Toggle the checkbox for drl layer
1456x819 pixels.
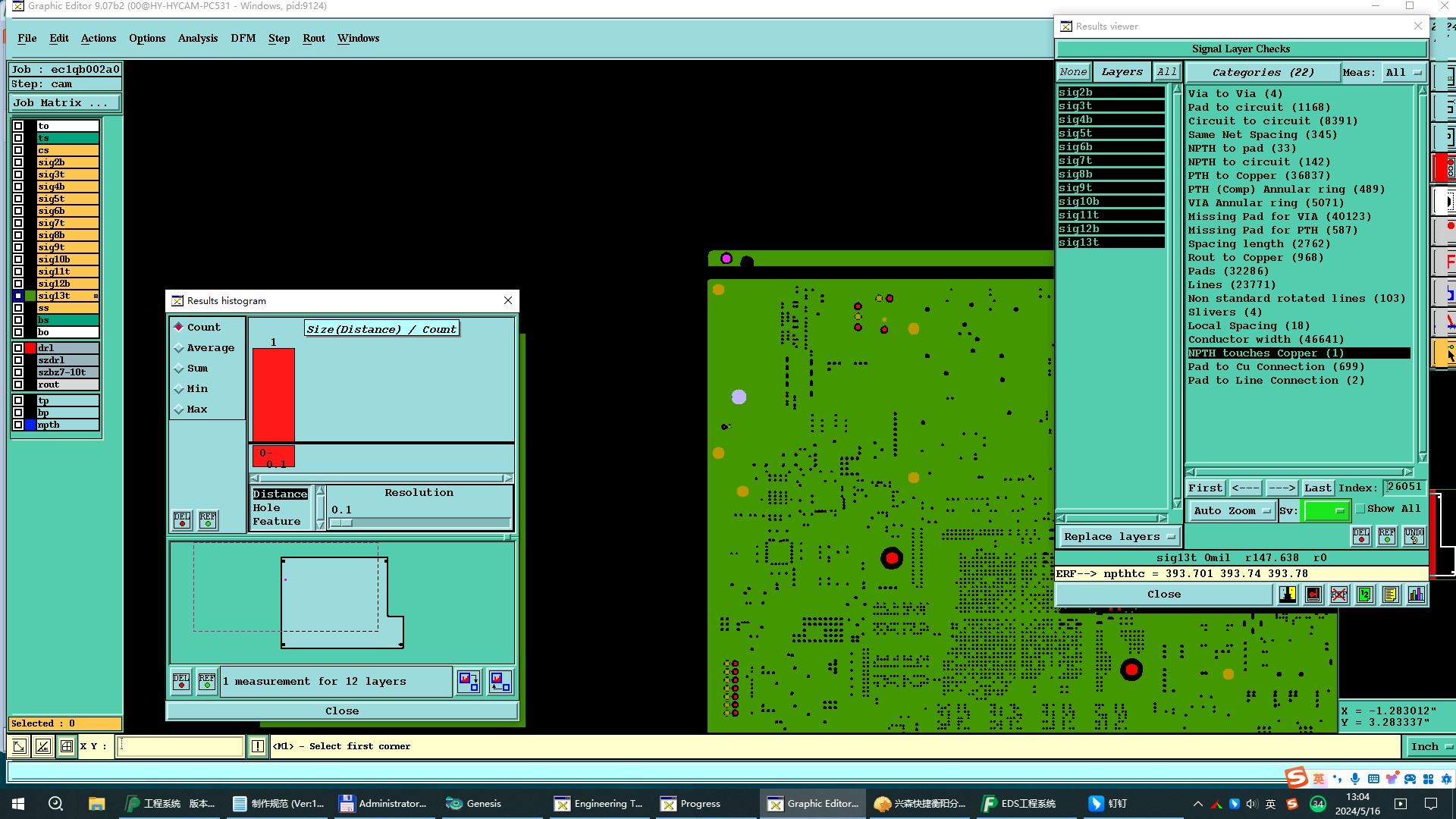click(x=18, y=348)
